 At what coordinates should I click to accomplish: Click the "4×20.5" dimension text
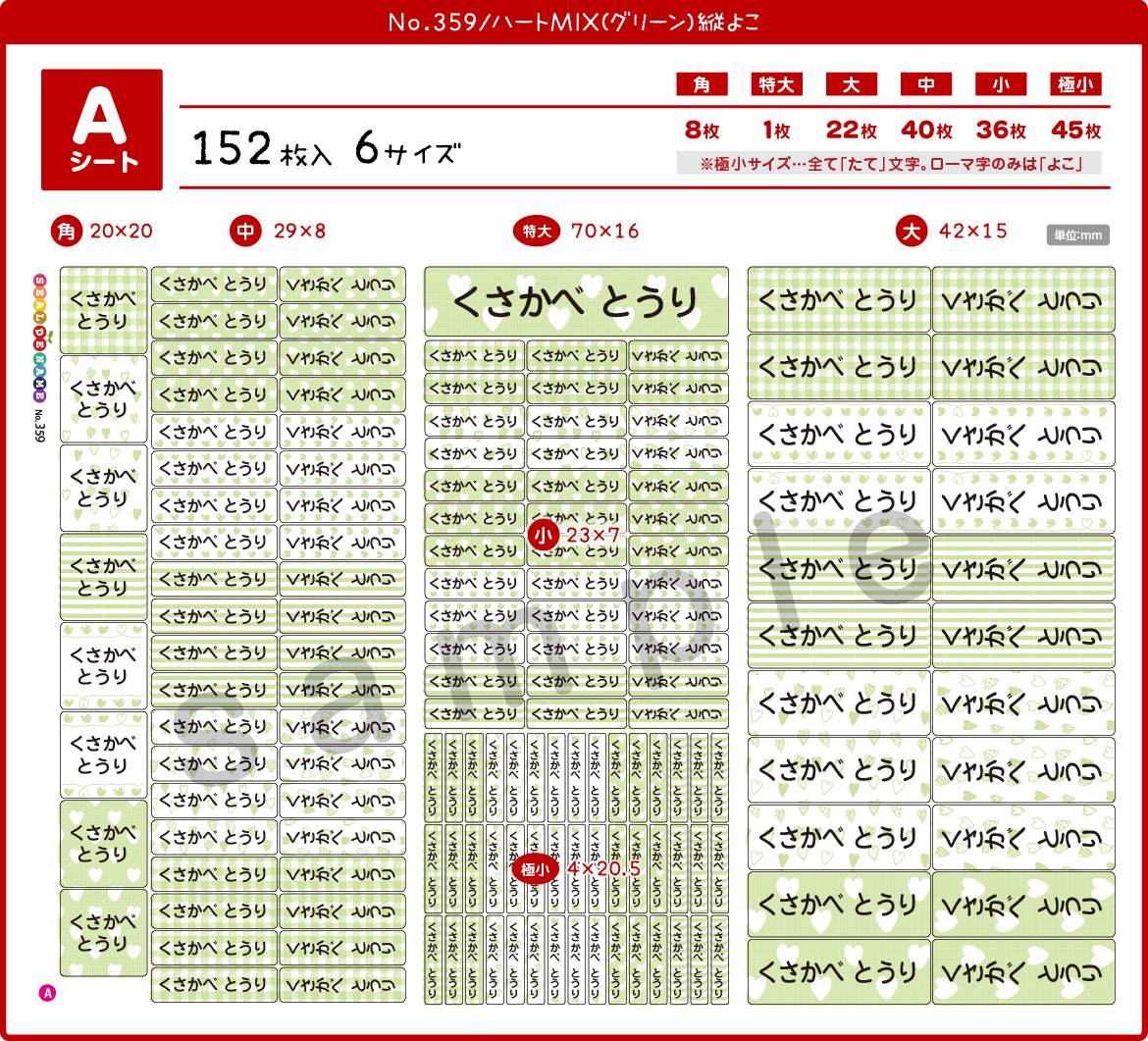[x=604, y=869]
